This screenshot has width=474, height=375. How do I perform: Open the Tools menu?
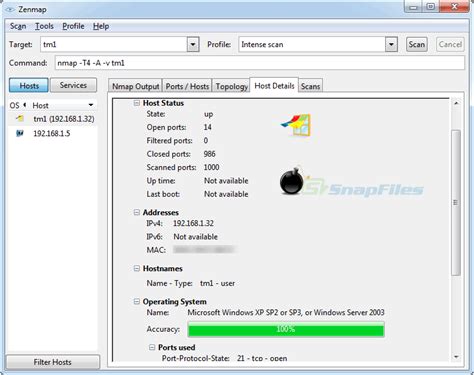44,26
